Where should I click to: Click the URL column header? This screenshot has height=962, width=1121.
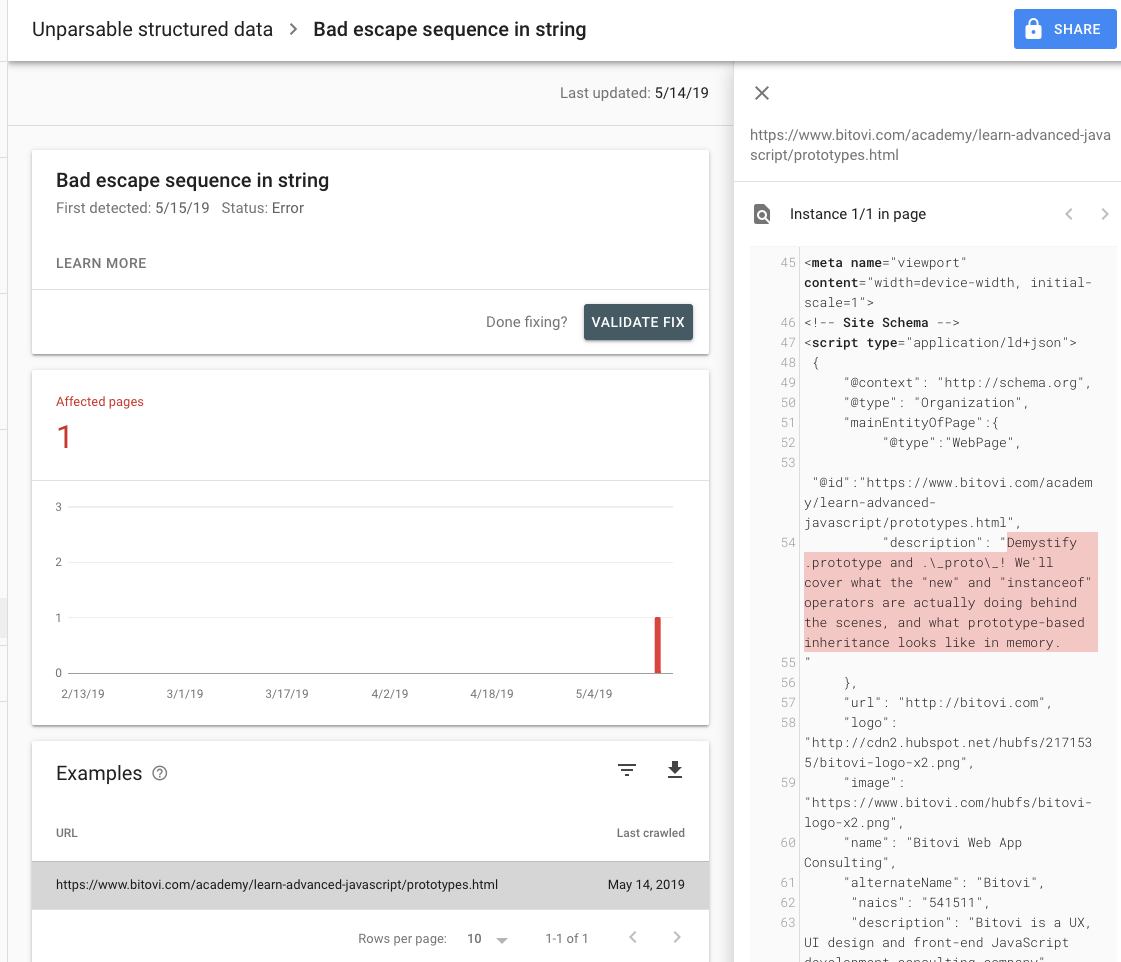pyautogui.click(x=66, y=833)
